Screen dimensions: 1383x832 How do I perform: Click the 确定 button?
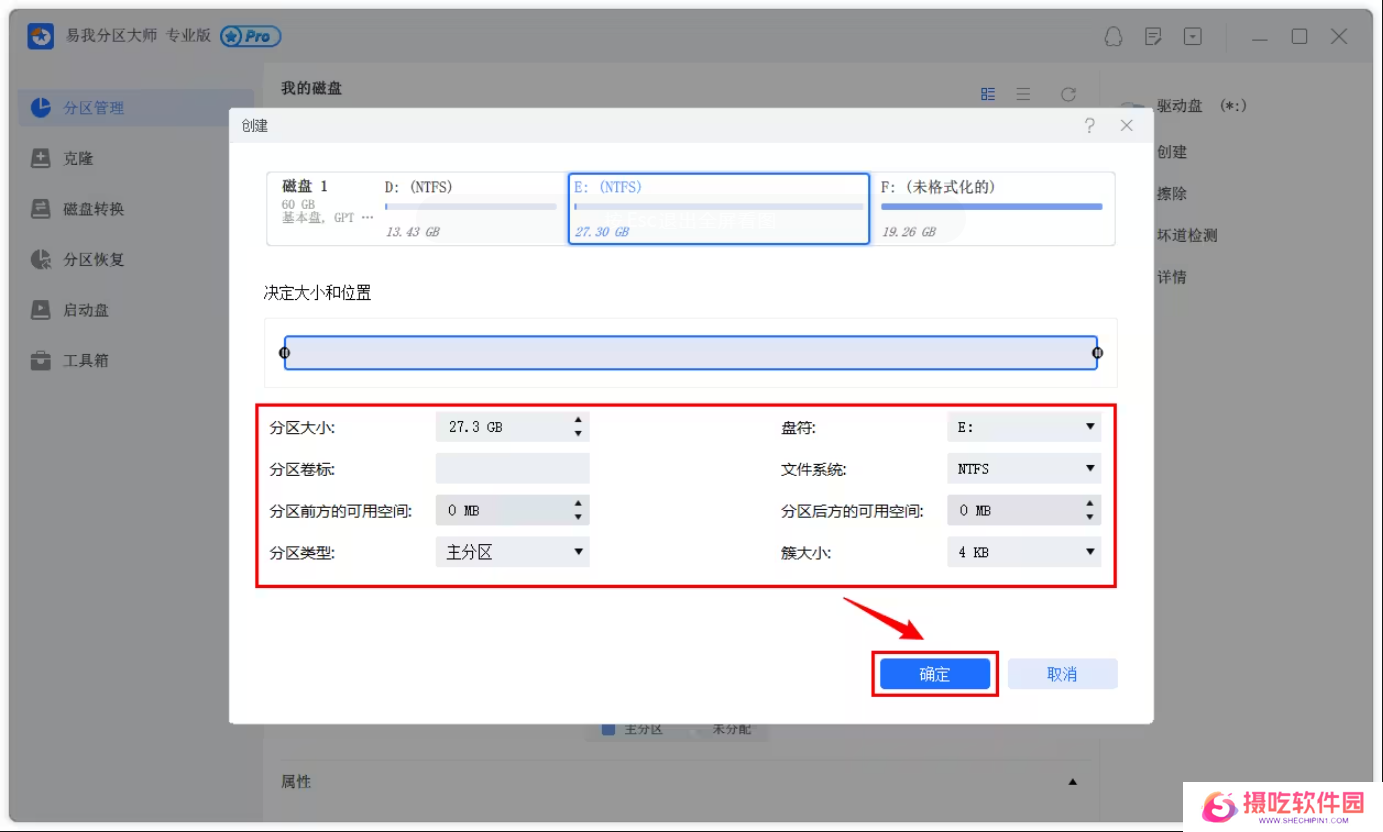[934, 674]
